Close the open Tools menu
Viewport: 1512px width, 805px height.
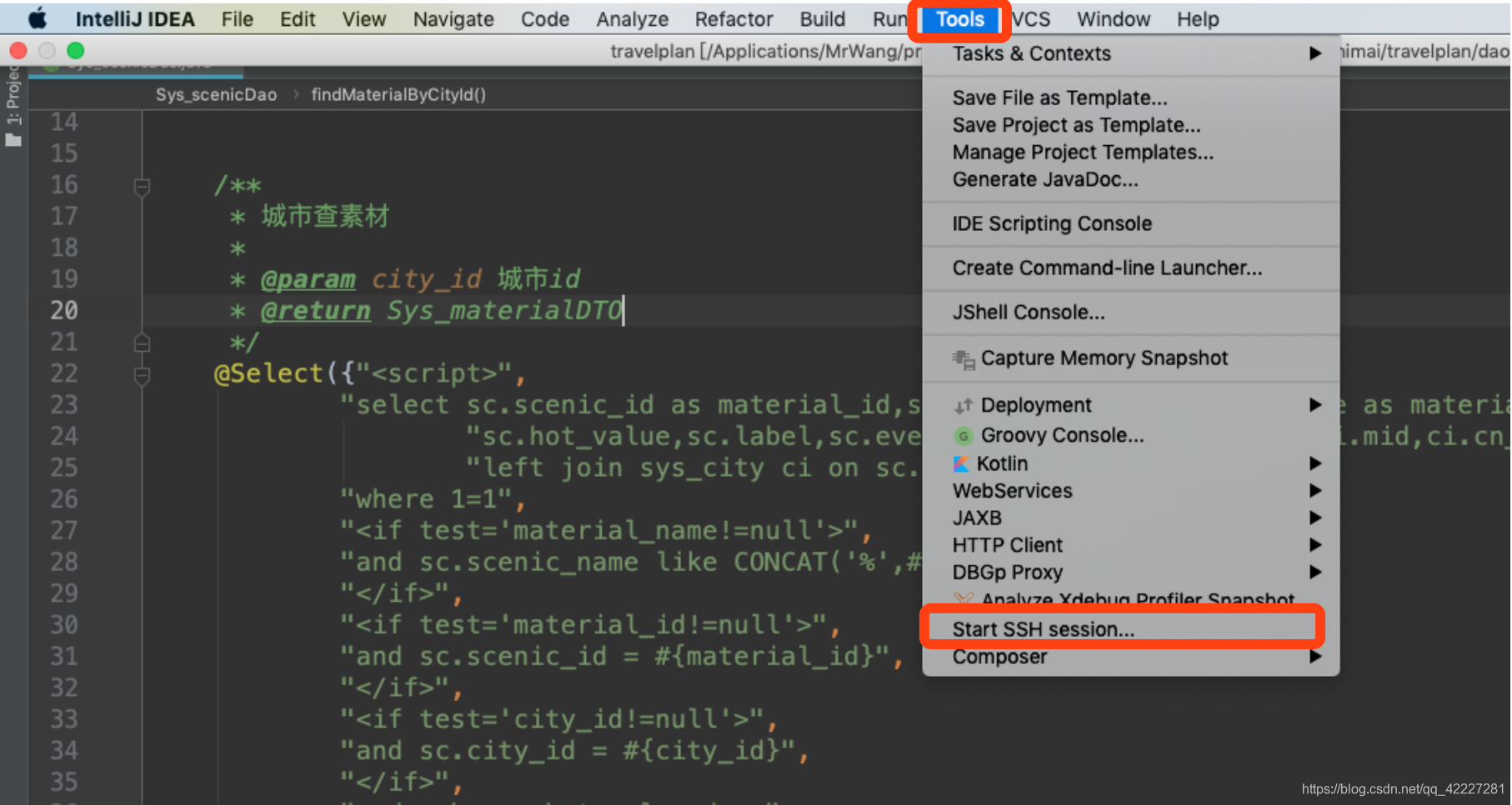[959, 18]
